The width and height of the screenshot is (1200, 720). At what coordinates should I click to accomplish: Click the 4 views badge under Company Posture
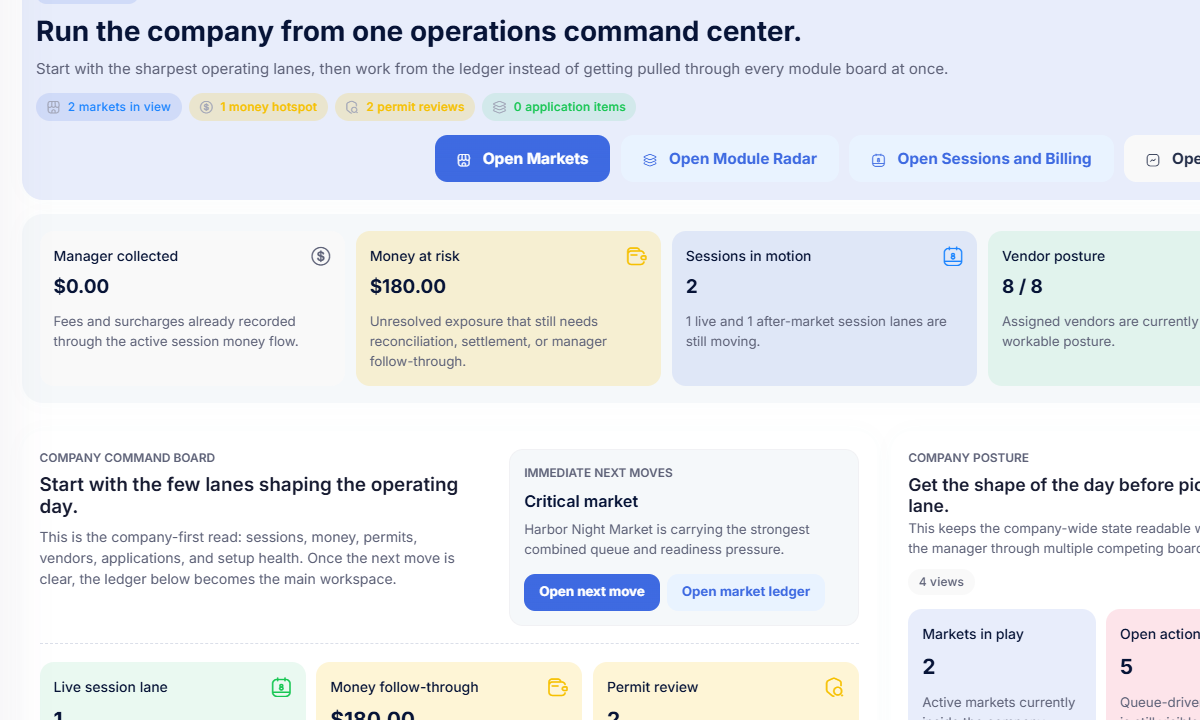pos(941,582)
